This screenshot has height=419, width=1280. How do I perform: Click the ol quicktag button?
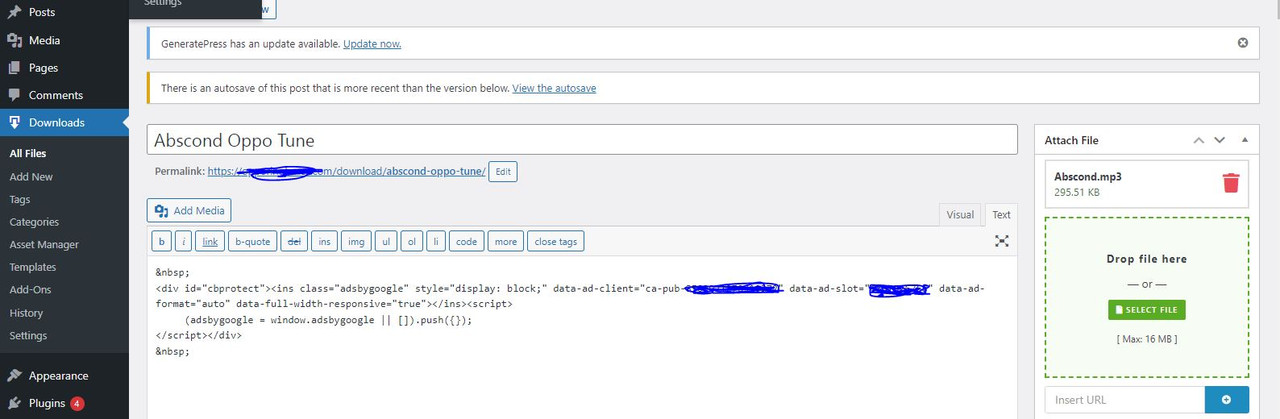[412, 241]
